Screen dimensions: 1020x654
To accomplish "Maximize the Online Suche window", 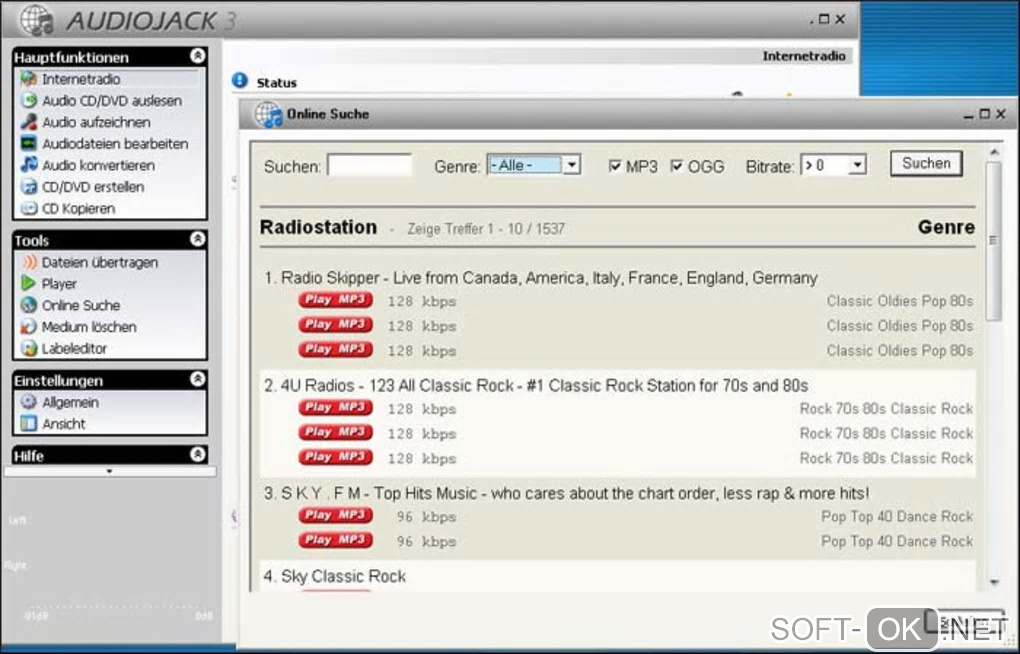I will pos(985,114).
